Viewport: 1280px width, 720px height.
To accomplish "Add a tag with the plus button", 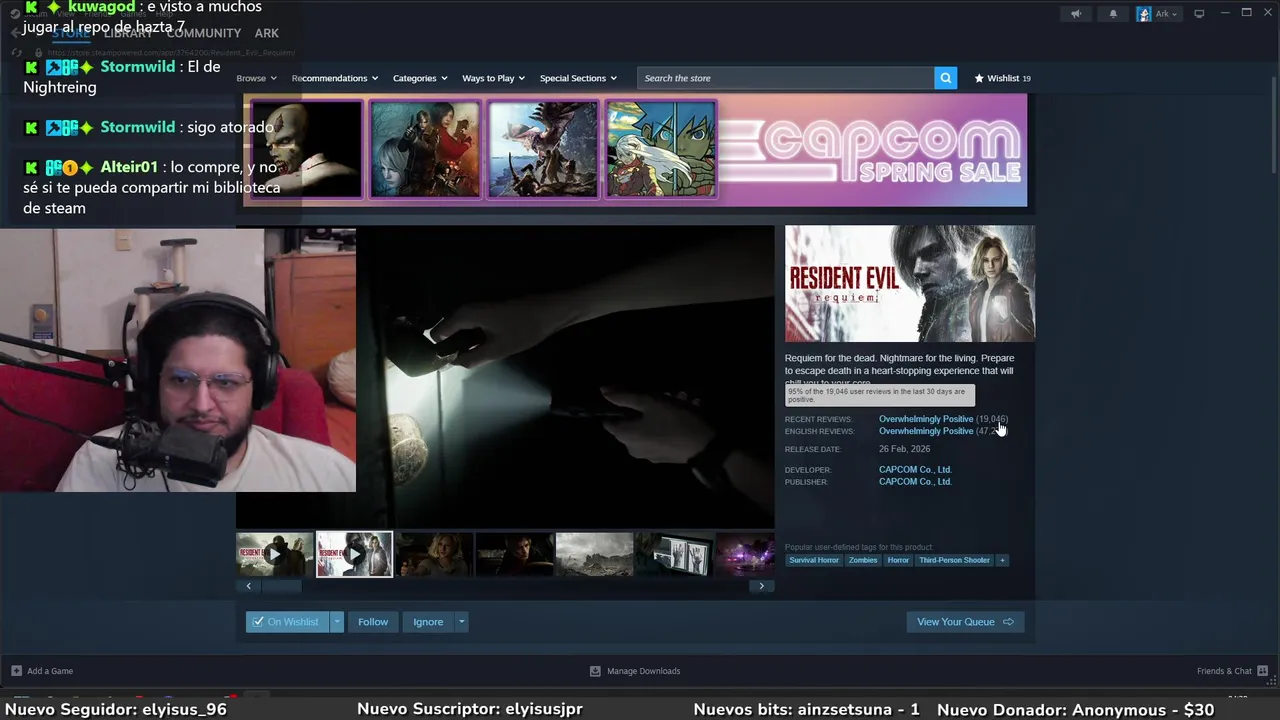I will pyautogui.click(x=1002, y=560).
